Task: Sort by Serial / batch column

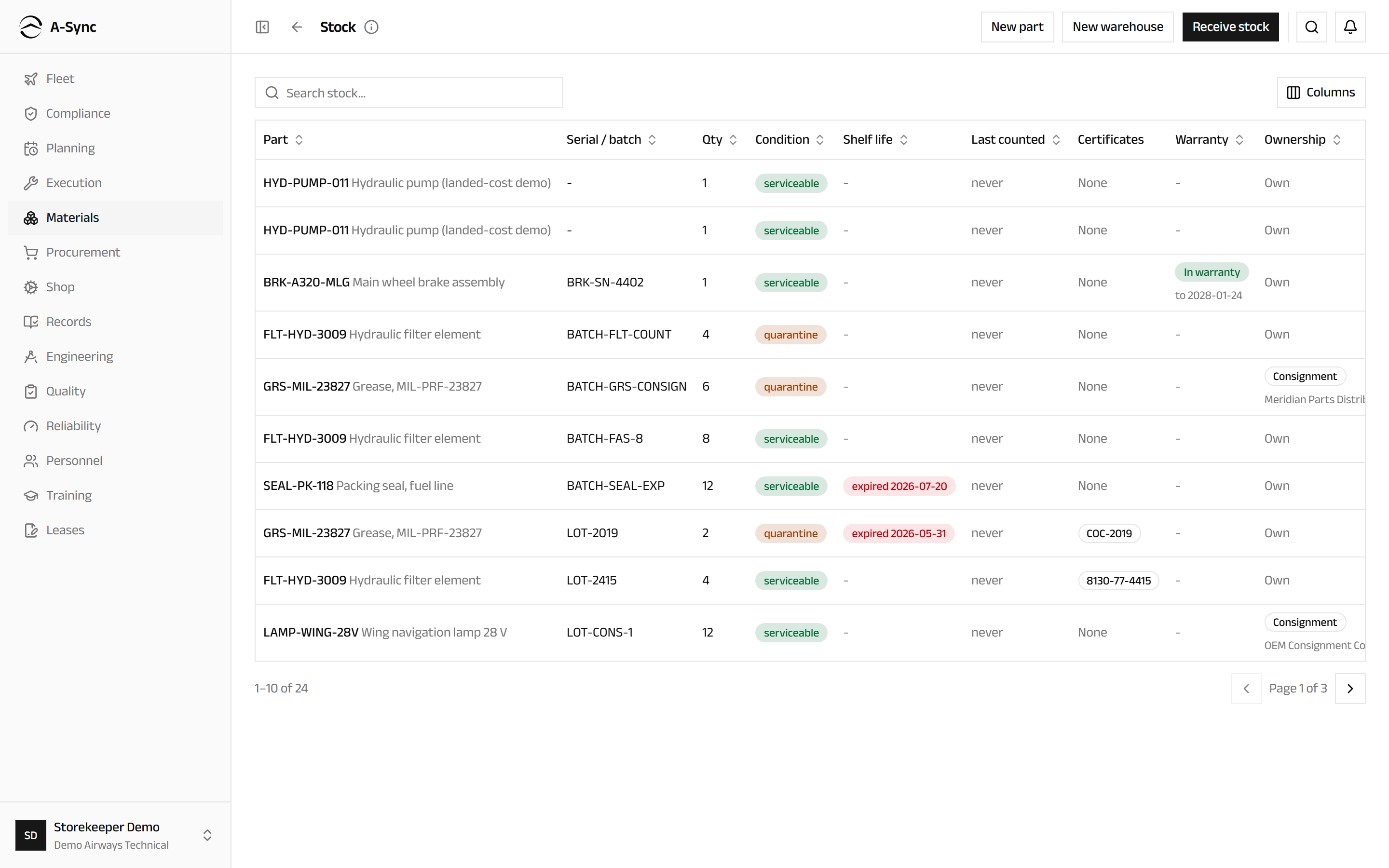Action: (x=611, y=139)
